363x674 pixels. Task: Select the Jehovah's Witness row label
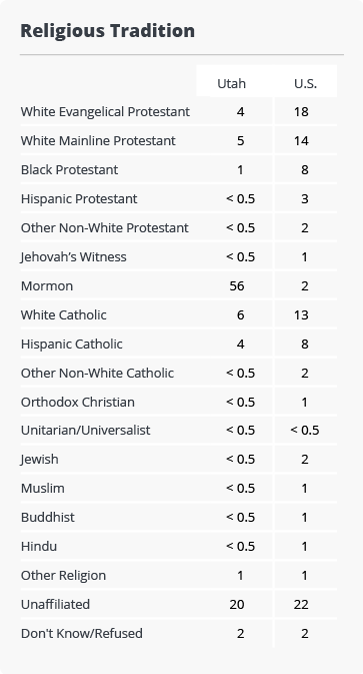74,257
